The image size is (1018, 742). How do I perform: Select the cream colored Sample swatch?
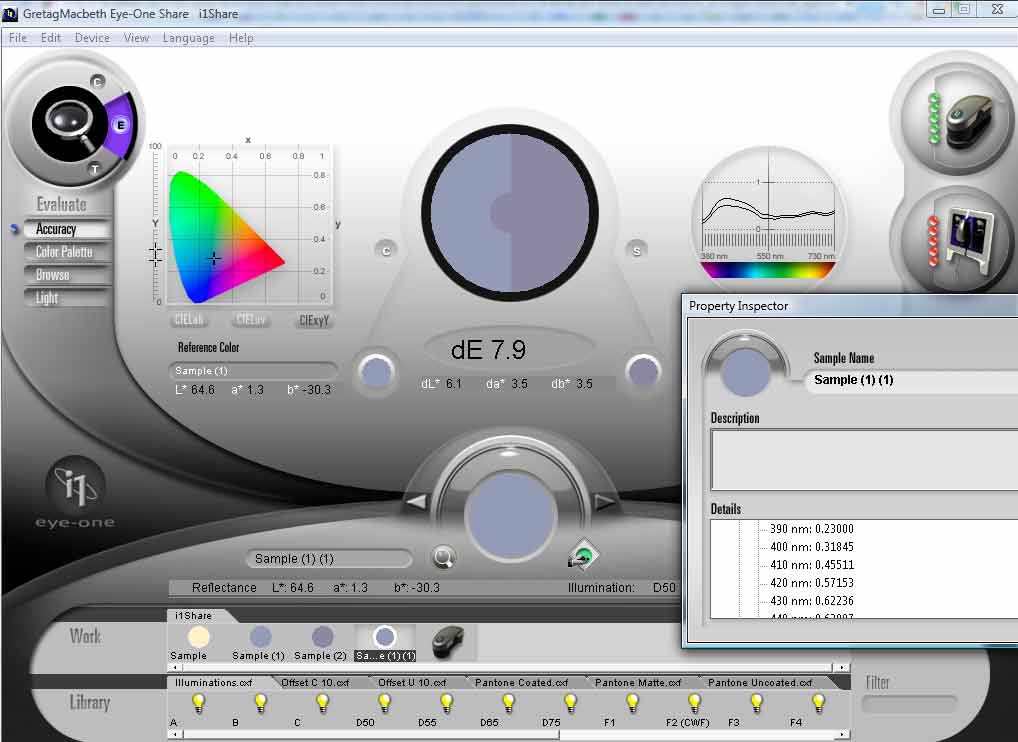pyautogui.click(x=198, y=636)
